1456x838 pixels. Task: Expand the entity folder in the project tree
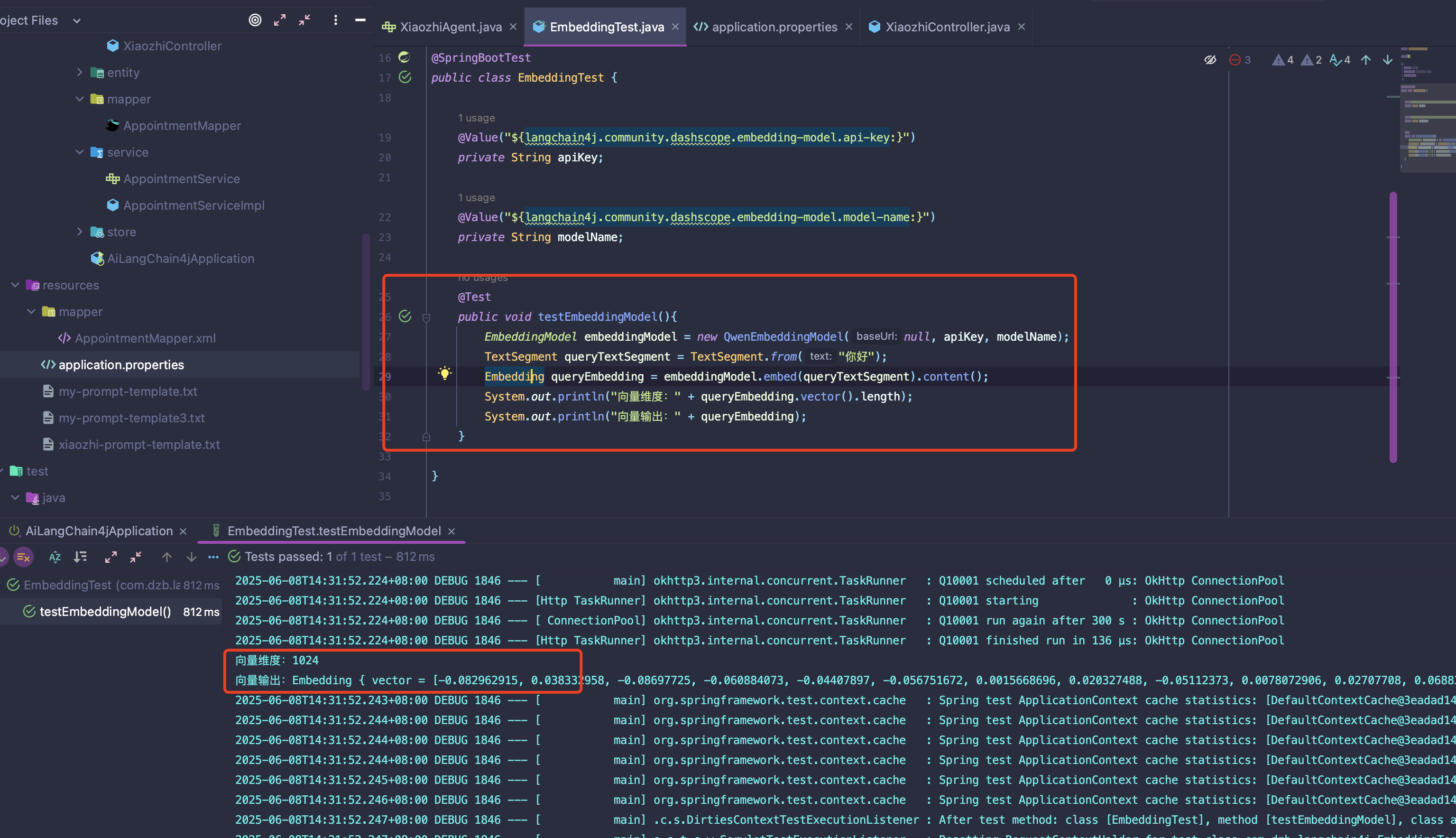[x=80, y=72]
